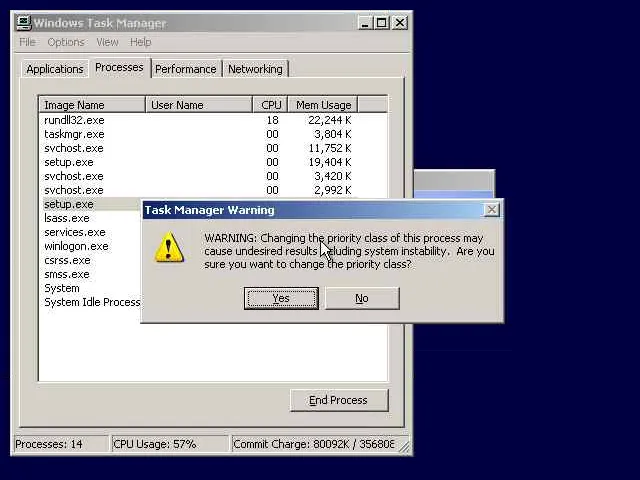640x480 pixels.
Task: Select the services.exe process
Action: coord(75,232)
